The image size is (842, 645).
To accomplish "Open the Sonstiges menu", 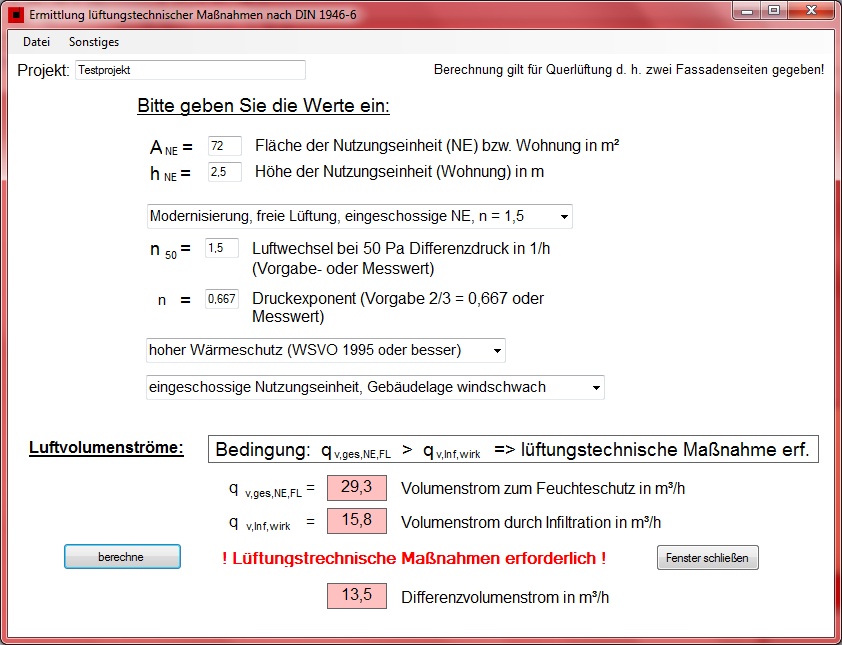I will pos(94,42).
